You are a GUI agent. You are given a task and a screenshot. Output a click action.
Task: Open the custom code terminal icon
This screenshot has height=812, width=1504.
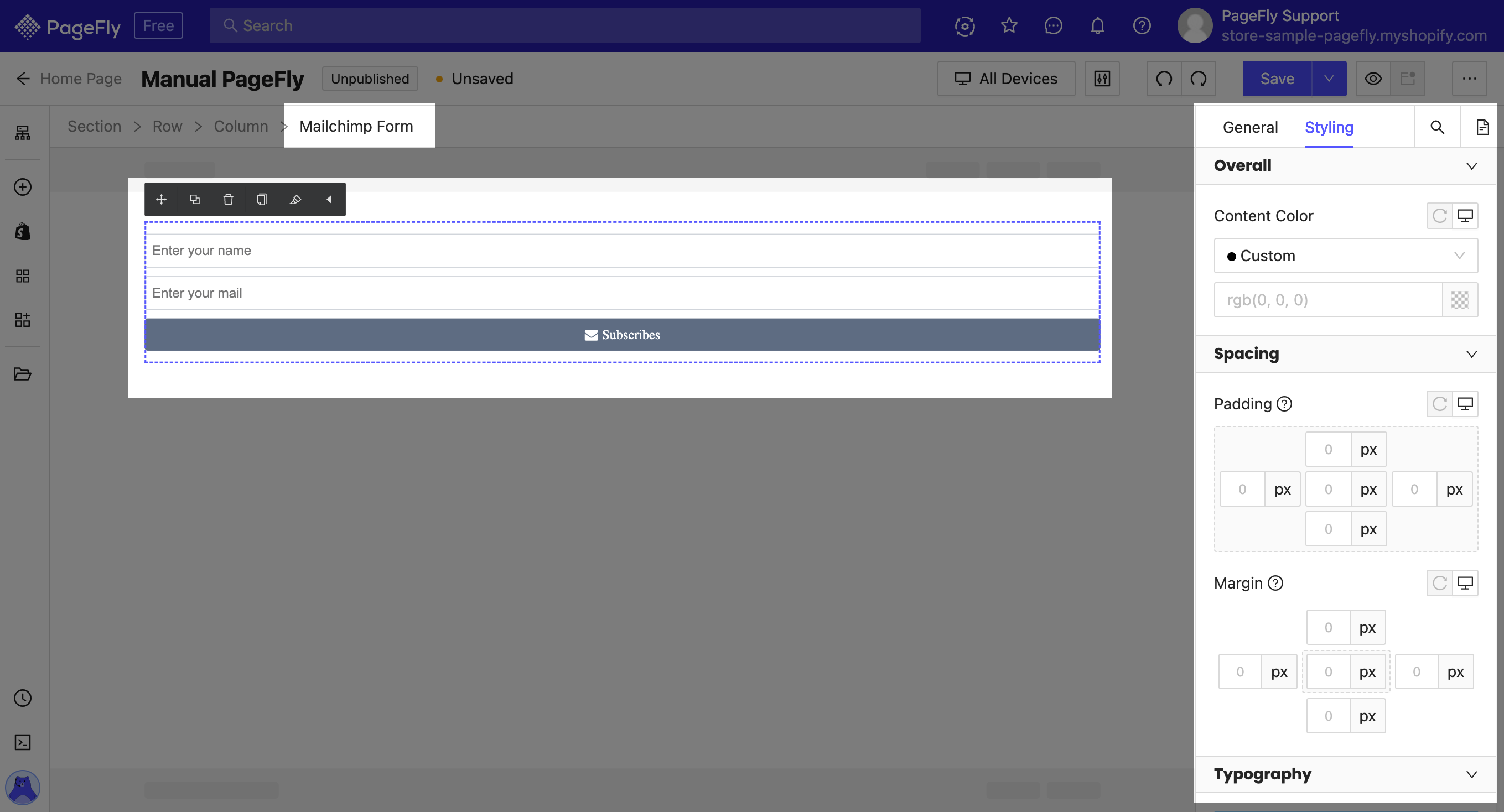pyautogui.click(x=23, y=742)
